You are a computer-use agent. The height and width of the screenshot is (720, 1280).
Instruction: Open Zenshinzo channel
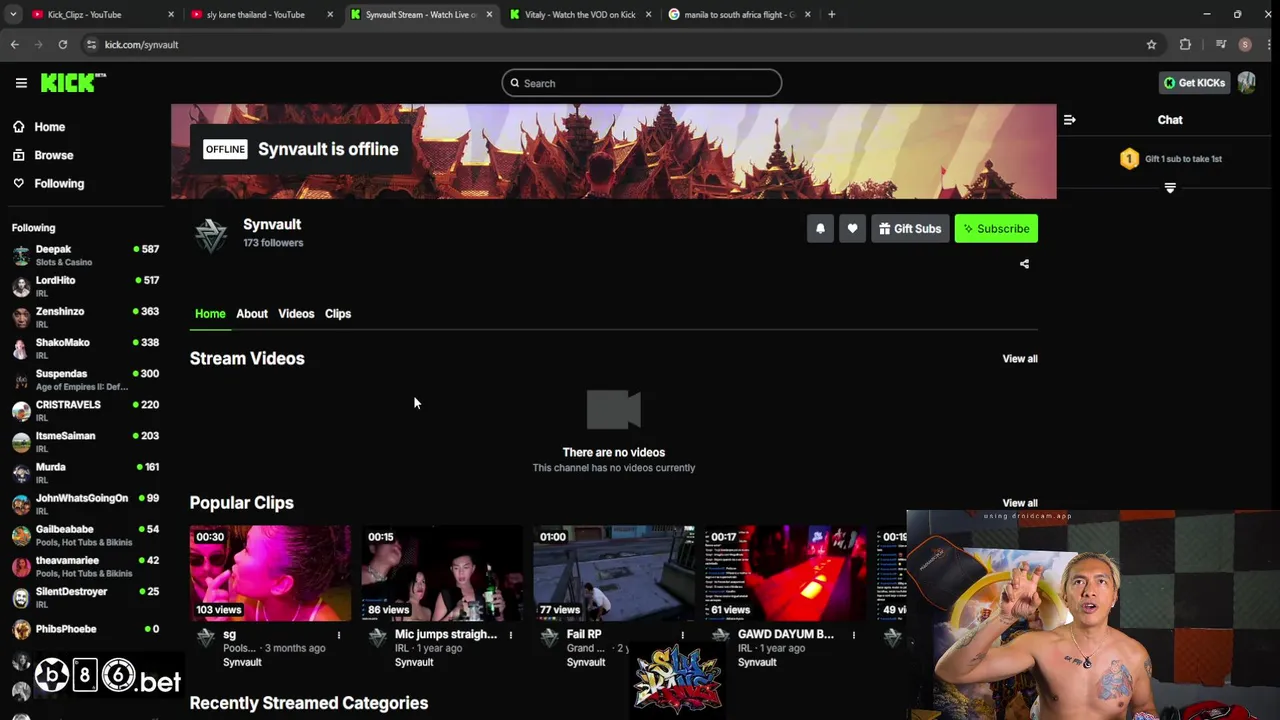(85, 317)
